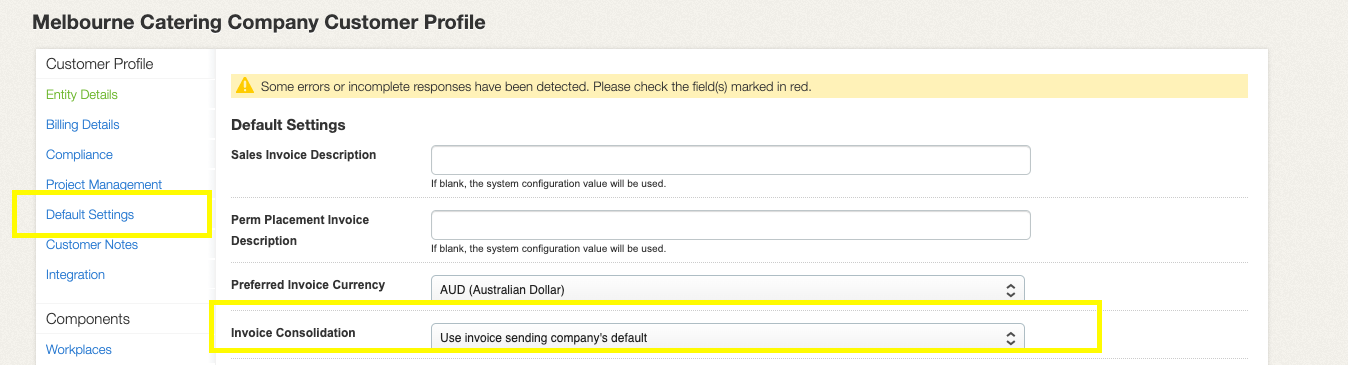Click the Customer Profile sidebar heading
Viewport: 1348px width, 365px height.
(100, 64)
